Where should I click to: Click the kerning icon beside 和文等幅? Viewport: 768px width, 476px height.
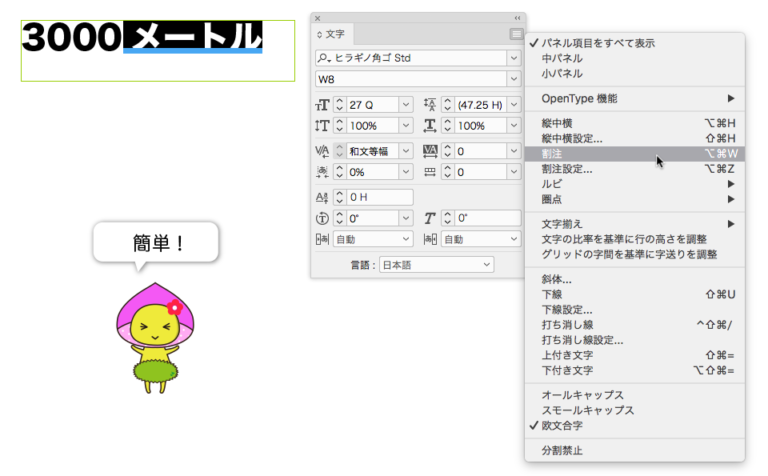(x=321, y=151)
